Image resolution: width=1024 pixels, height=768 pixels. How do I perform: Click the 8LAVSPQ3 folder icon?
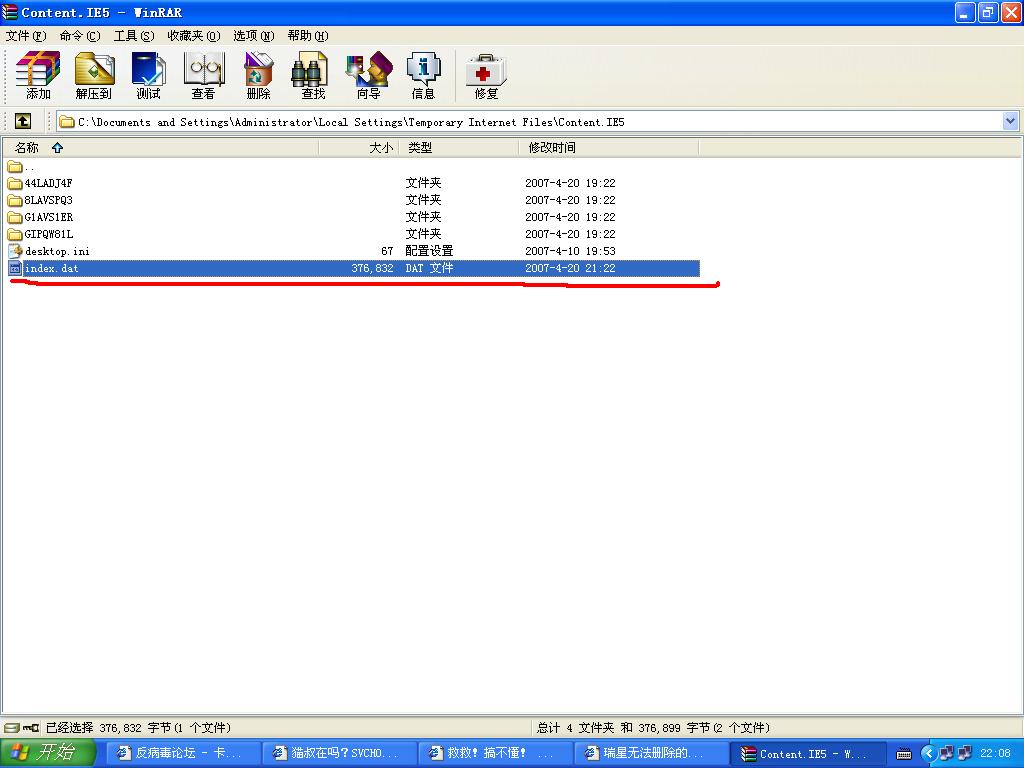(15, 200)
